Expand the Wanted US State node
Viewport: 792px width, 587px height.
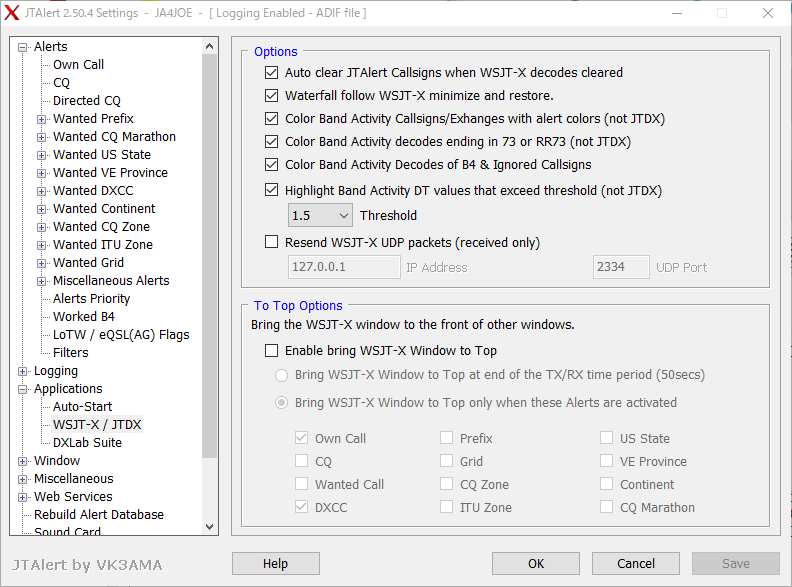click(x=41, y=155)
